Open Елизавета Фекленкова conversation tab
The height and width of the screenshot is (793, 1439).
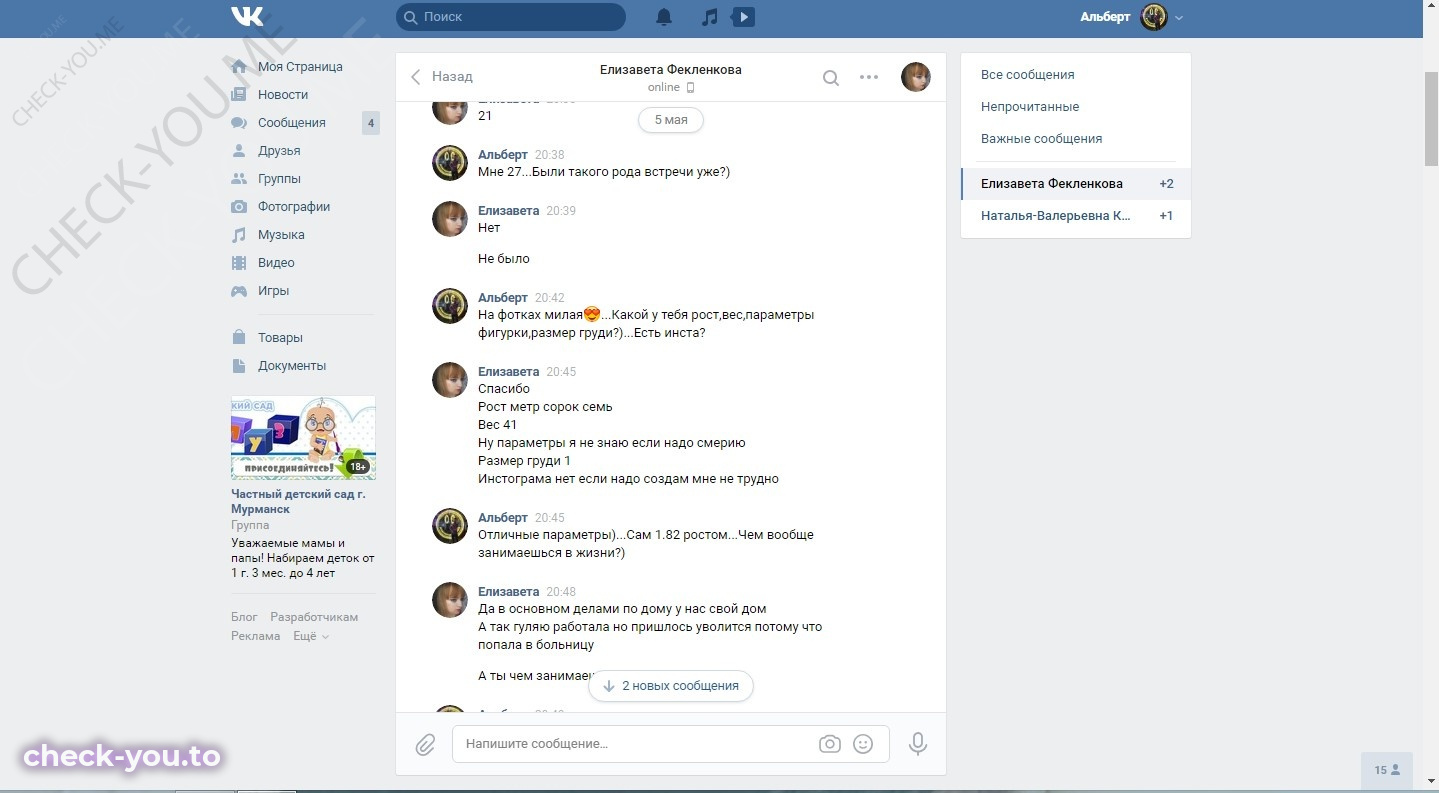(1076, 184)
